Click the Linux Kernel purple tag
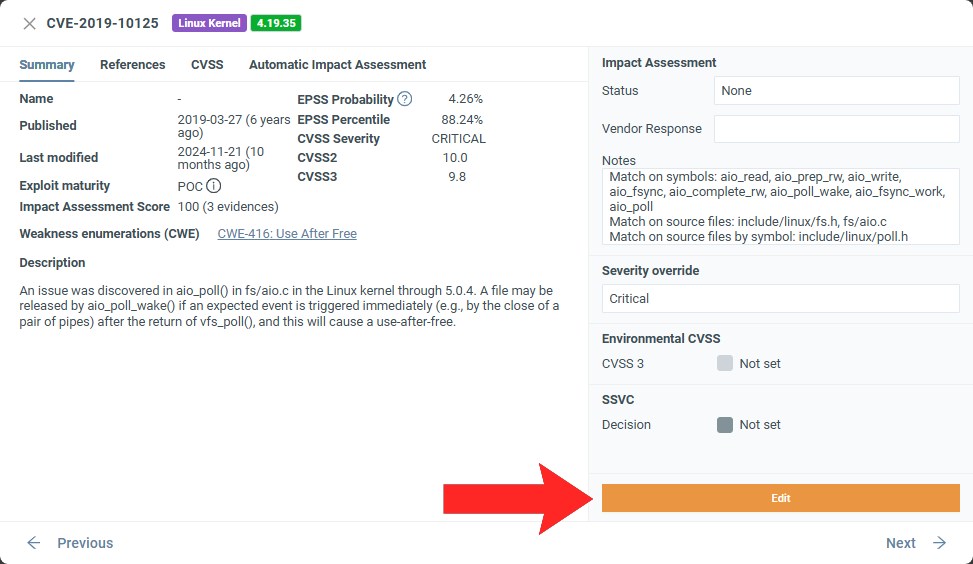This screenshot has width=973, height=564. coord(209,23)
